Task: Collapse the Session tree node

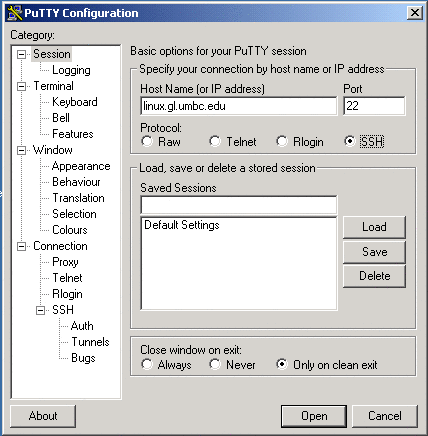Action: (21, 54)
